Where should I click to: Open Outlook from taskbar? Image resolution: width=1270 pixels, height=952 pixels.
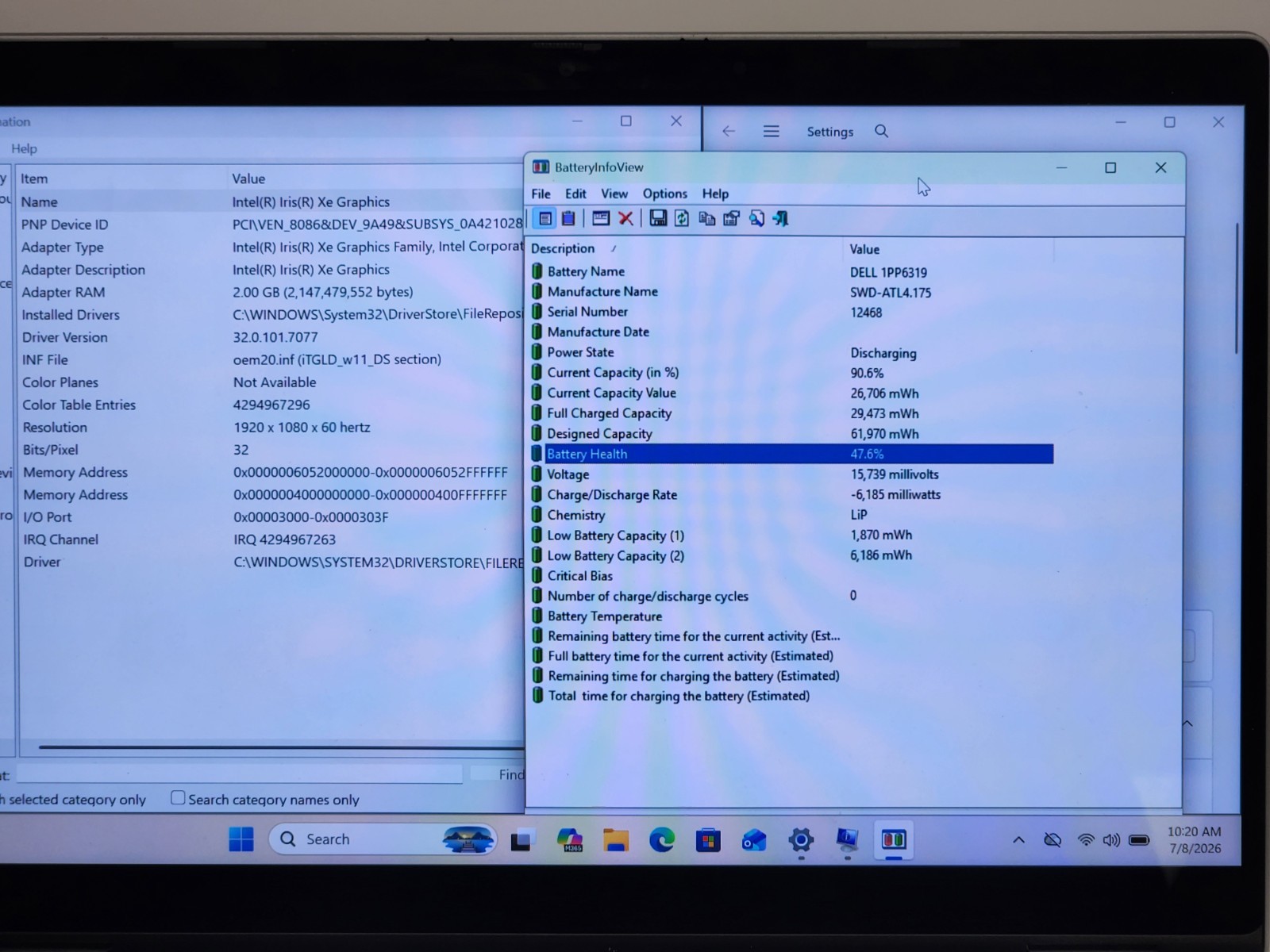tap(754, 840)
